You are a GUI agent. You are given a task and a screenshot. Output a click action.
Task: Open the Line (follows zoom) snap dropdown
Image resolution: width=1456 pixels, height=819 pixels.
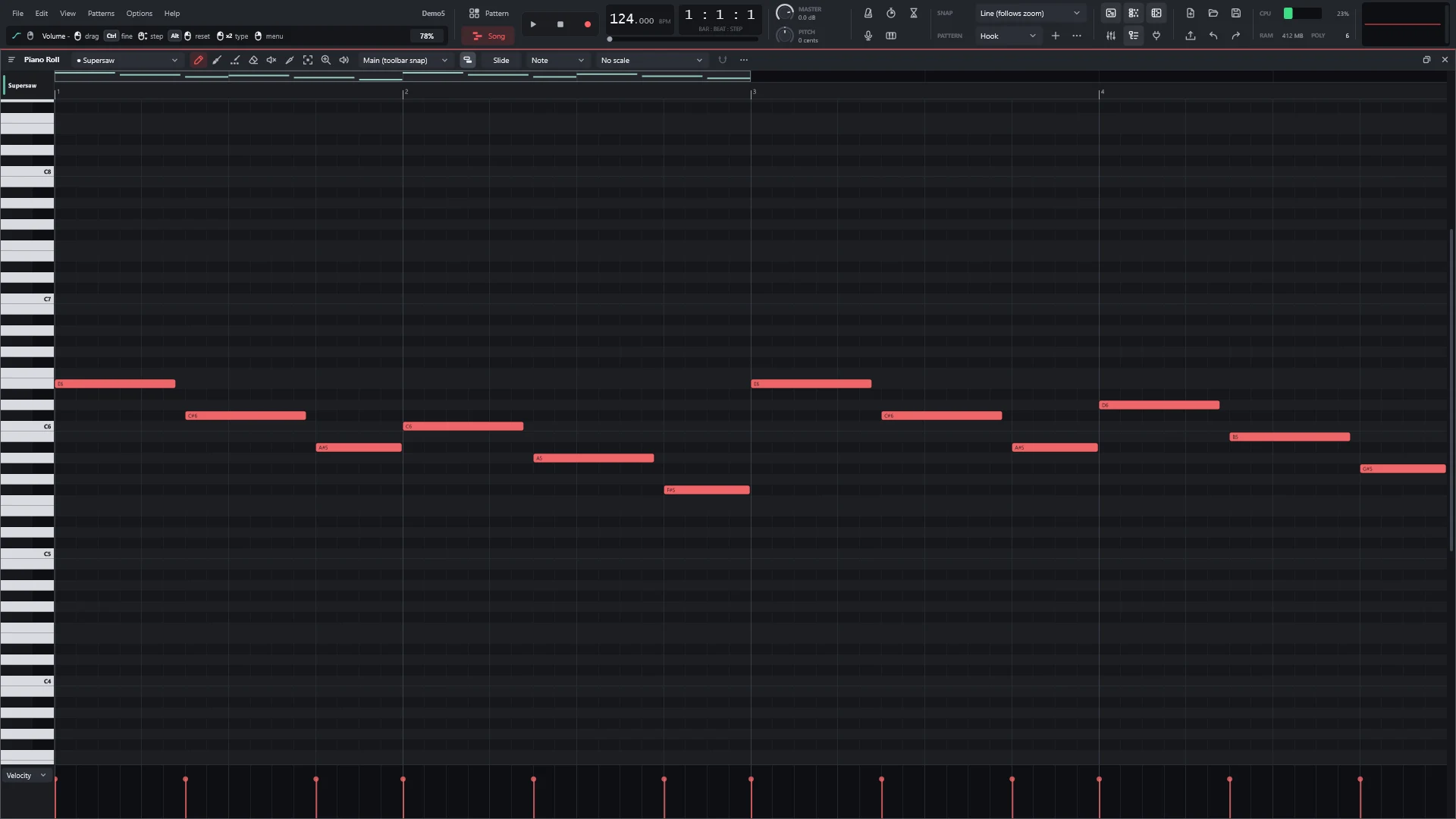coord(1030,13)
